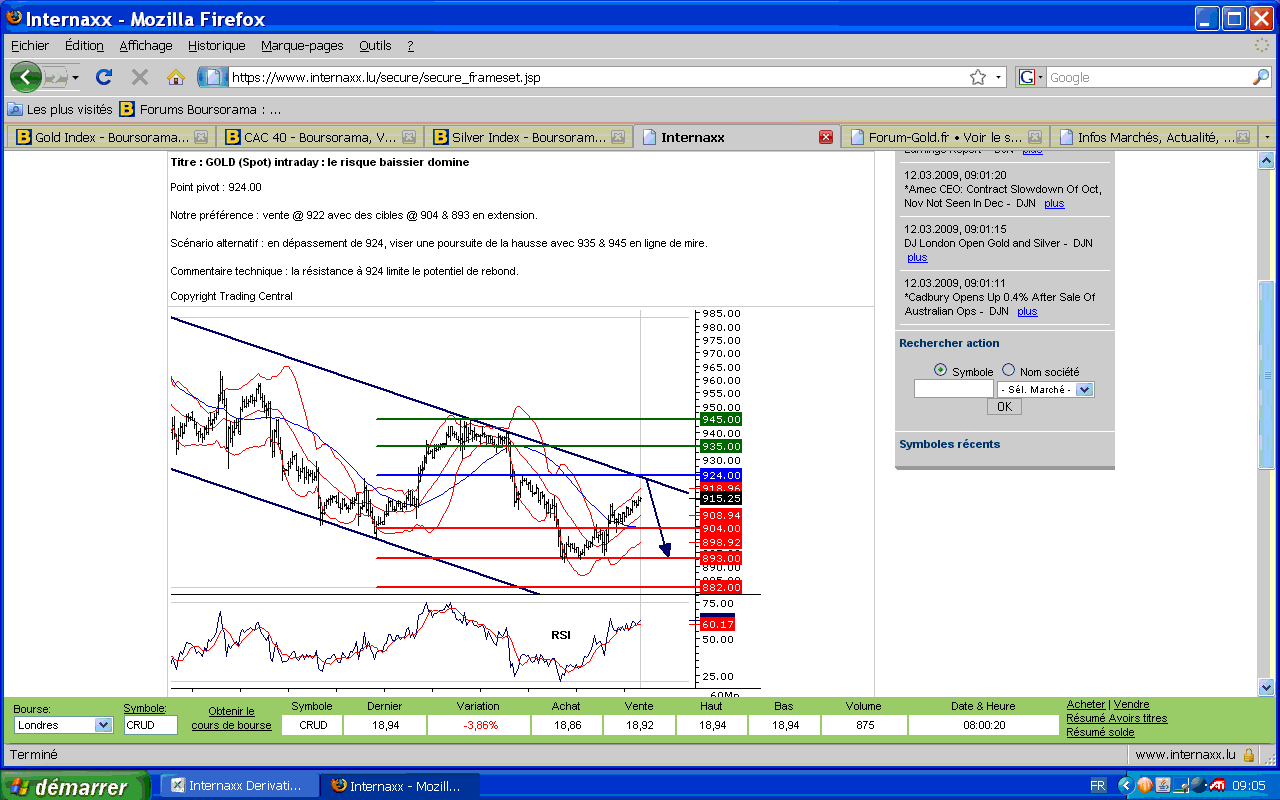The width and height of the screenshot is (1280, 800).
Task: Click the site identity icon in address bar
Action: pos(213,77)
